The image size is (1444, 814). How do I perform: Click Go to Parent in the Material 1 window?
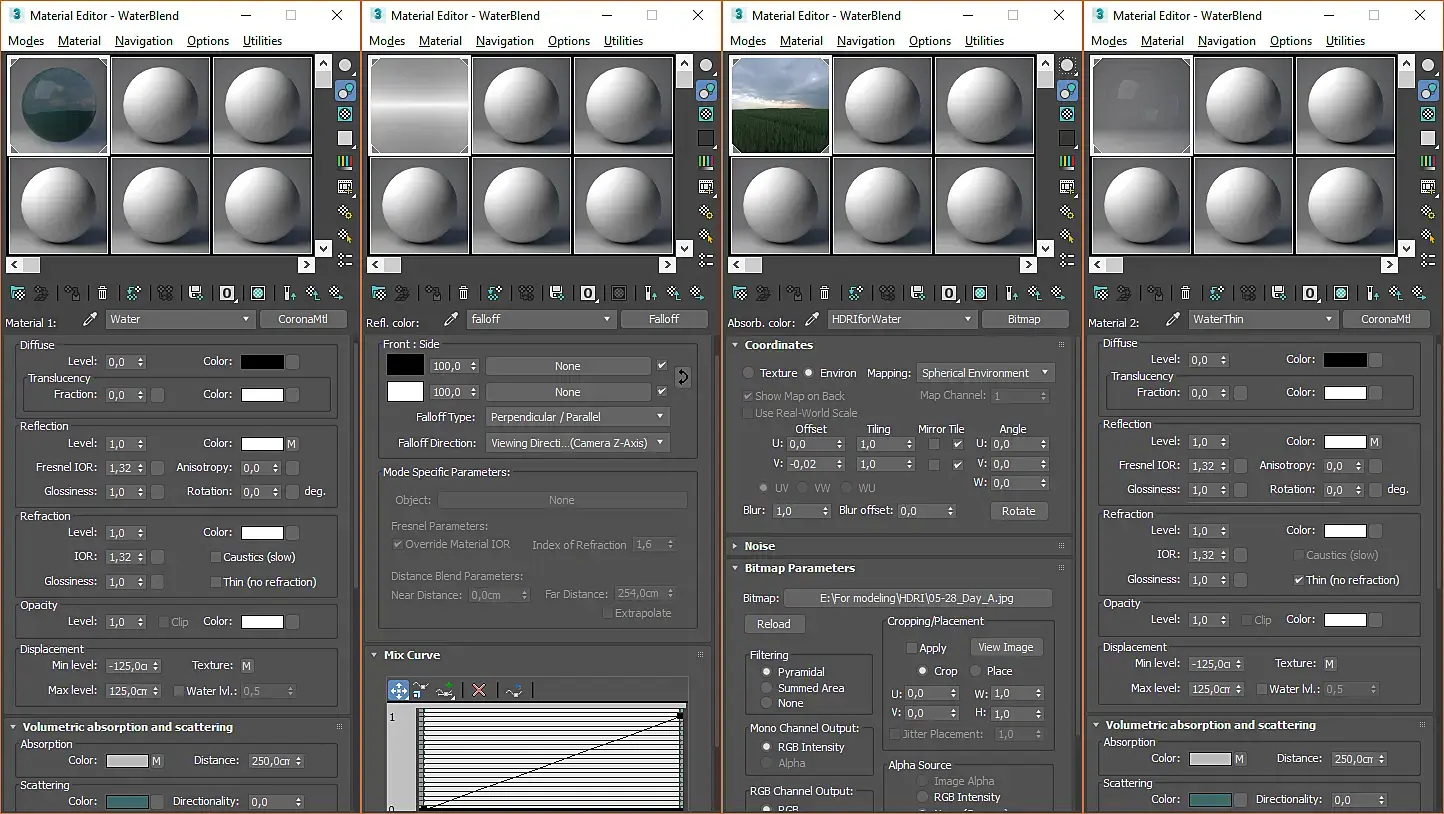pos(313,293)
